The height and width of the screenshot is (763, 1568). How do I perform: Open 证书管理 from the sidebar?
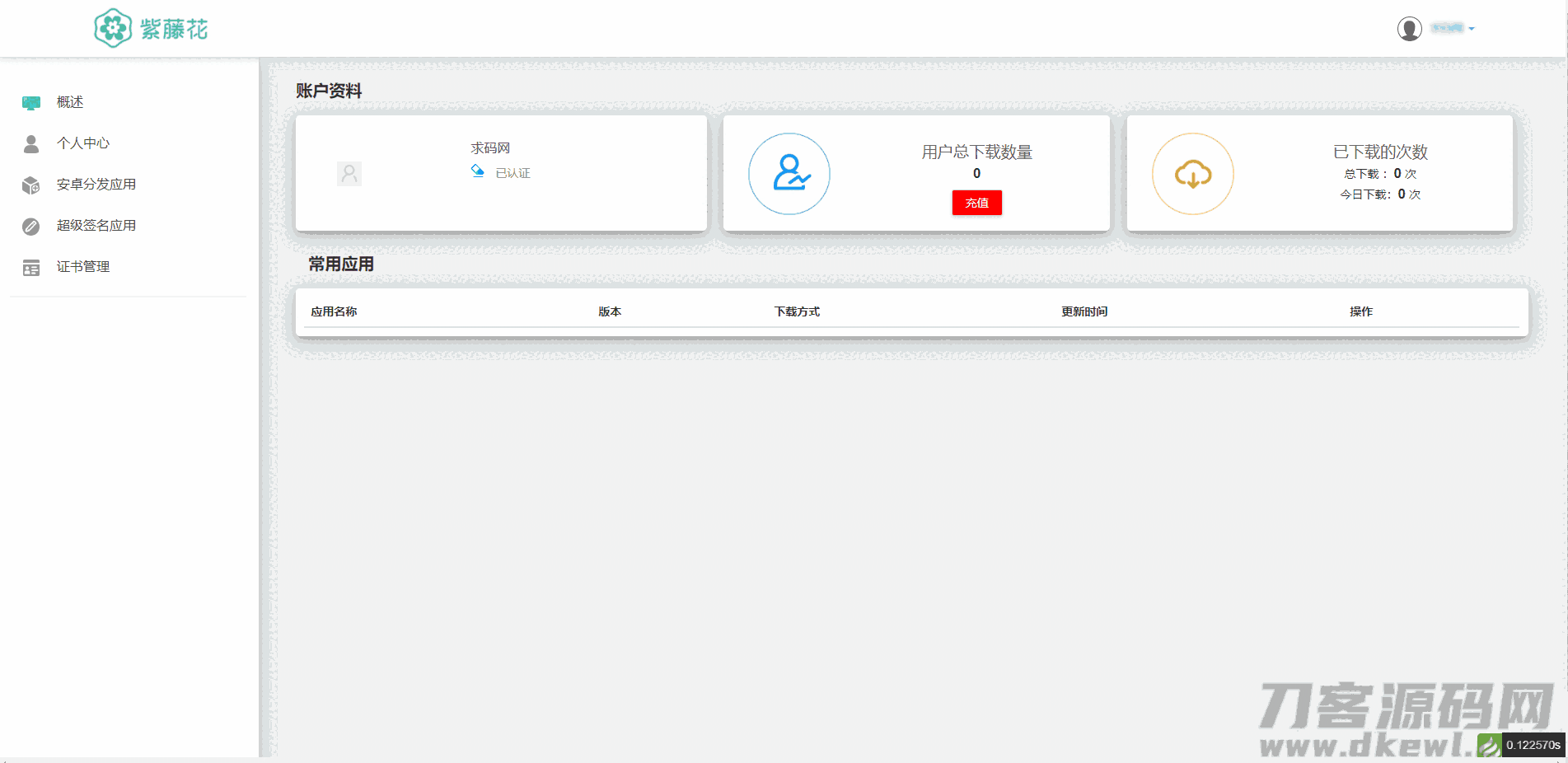click(x=83, y=267)
